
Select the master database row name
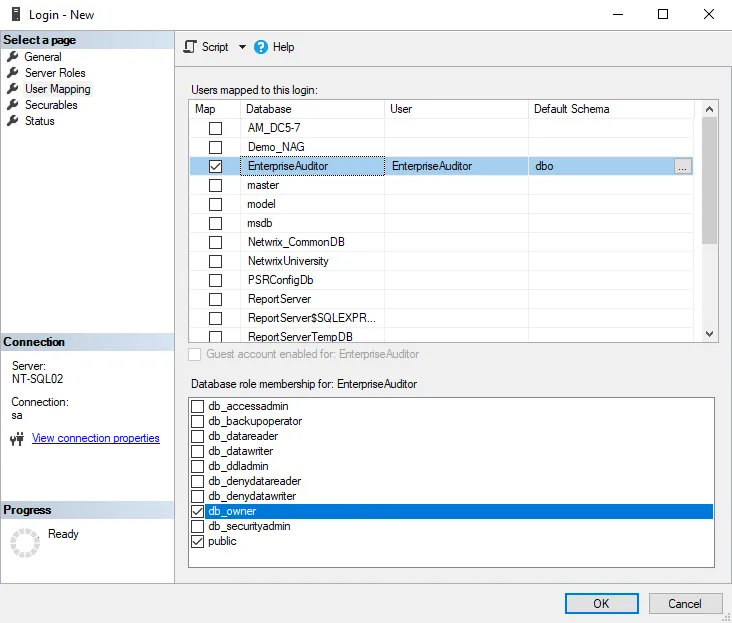tap(263, 185)
